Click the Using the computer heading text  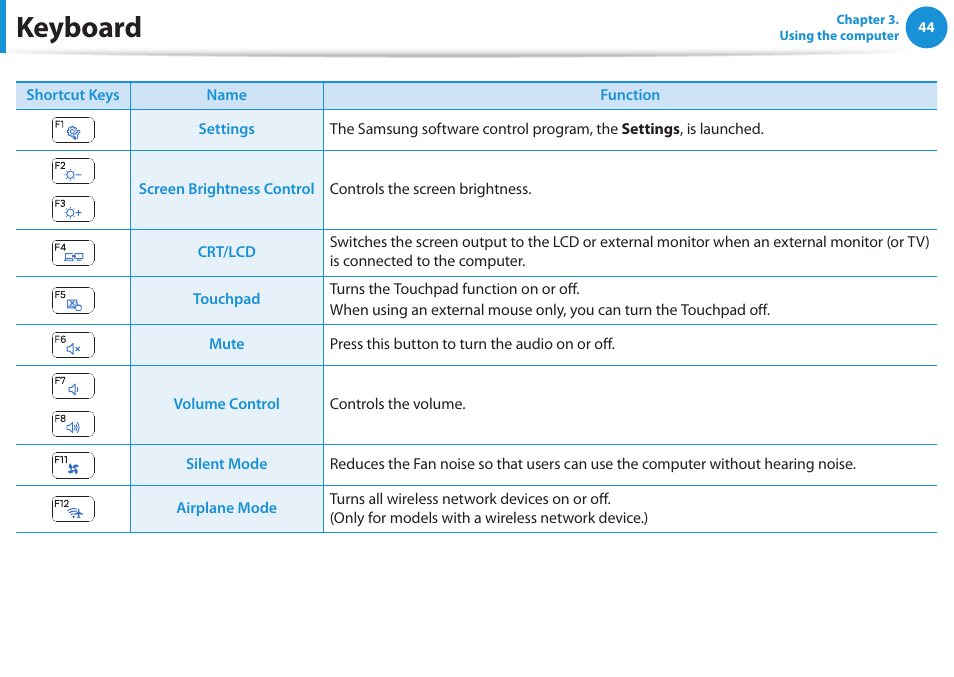pos(839,36)
